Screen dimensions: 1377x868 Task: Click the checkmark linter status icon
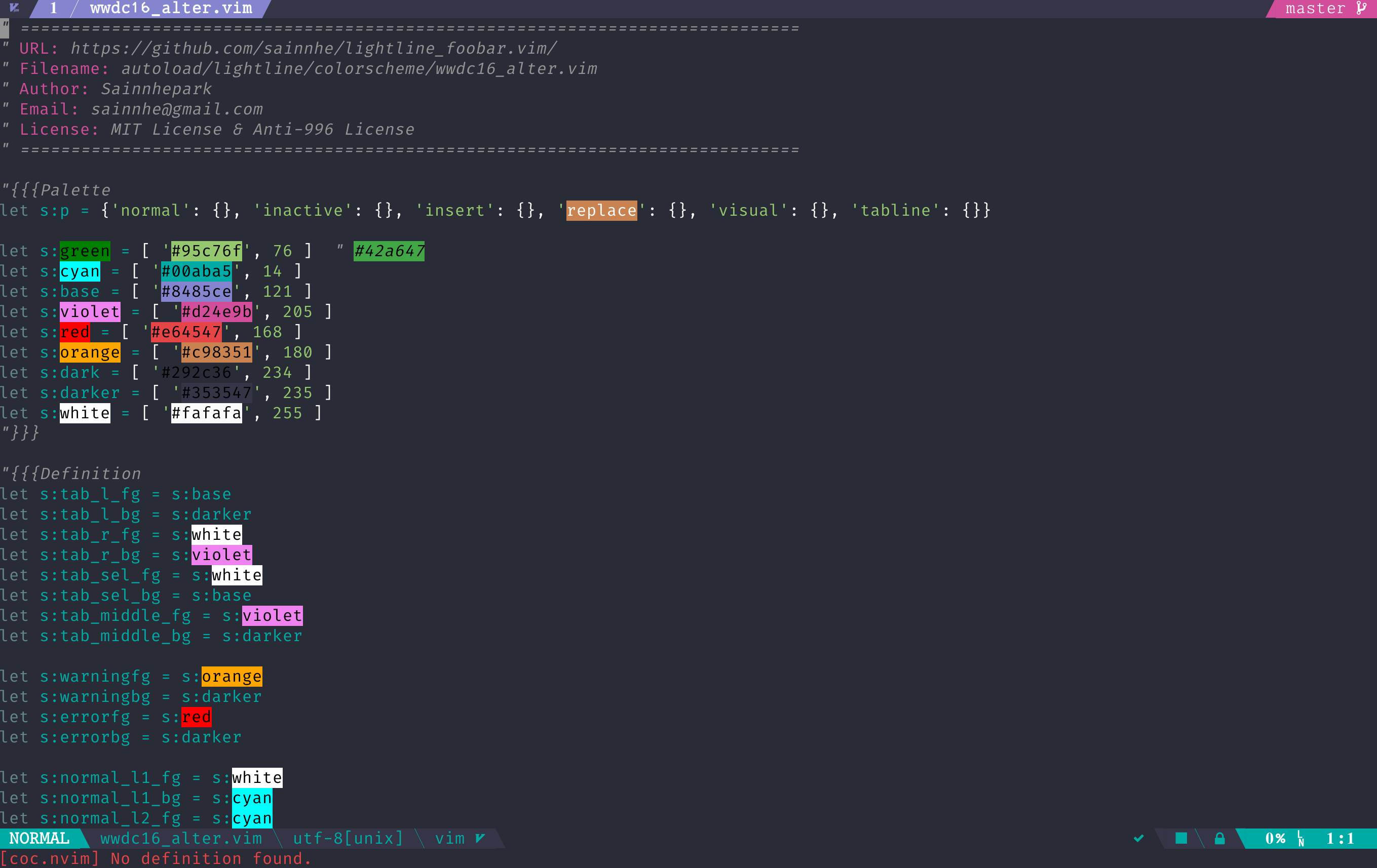point(1138,838)
